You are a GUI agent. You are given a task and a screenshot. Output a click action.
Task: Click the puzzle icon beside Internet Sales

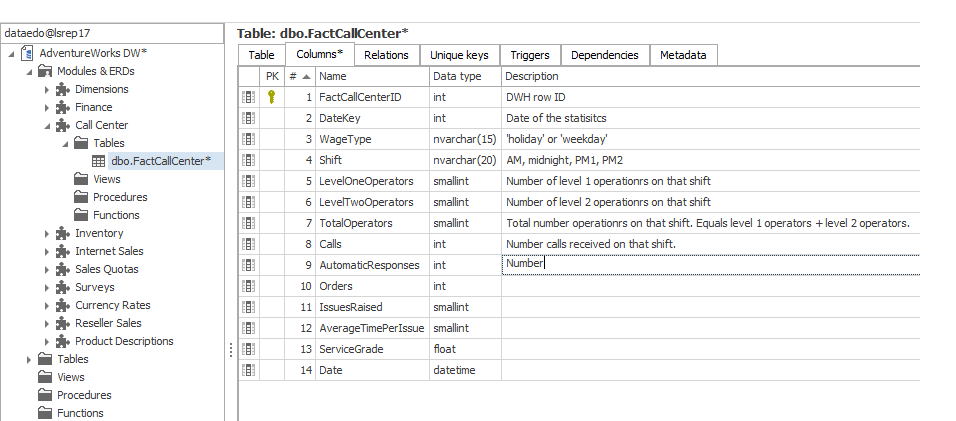tap(63, 252)
